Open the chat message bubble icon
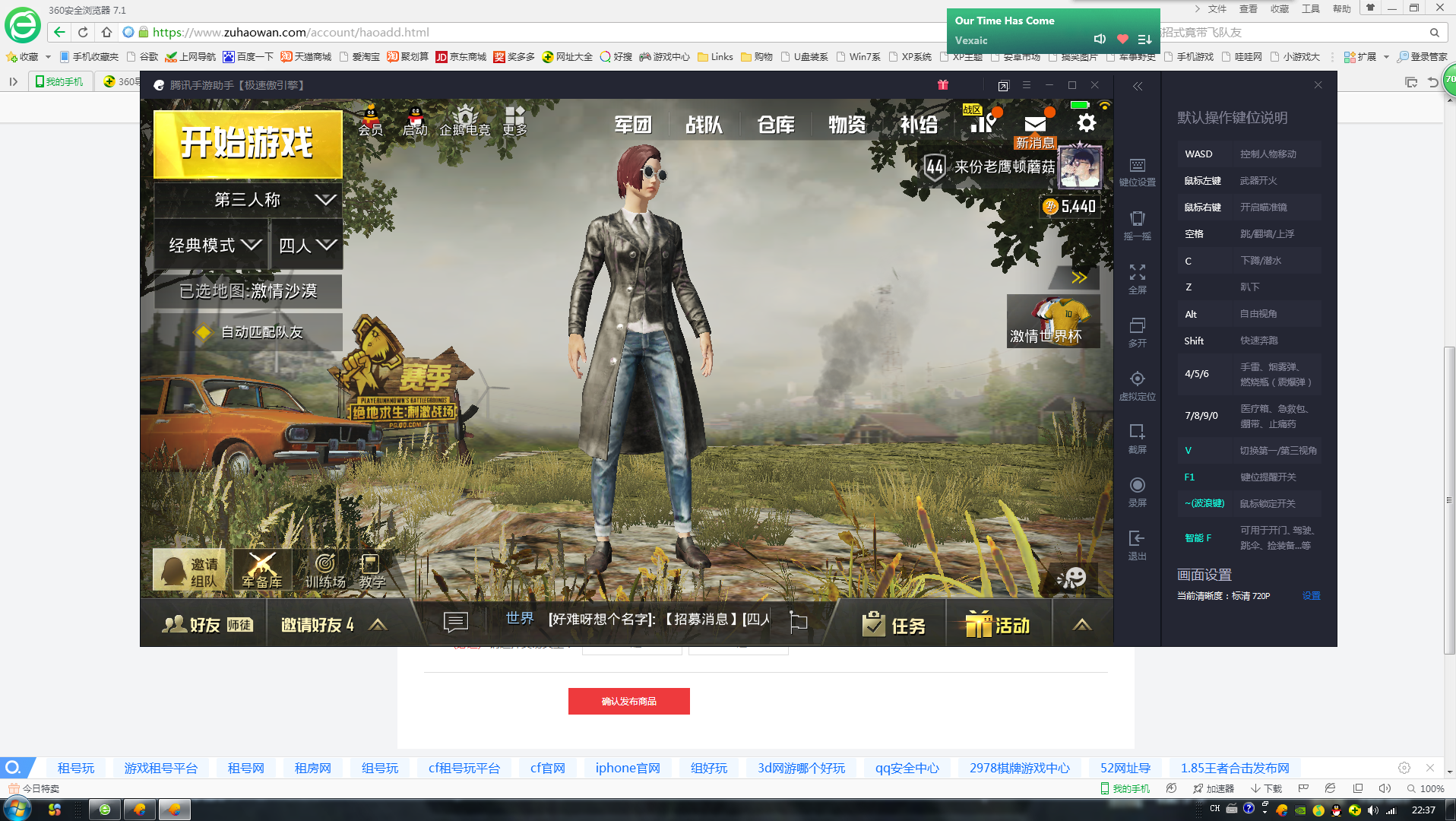This screenshot has height=821, width=1456. tap(455, 623)
